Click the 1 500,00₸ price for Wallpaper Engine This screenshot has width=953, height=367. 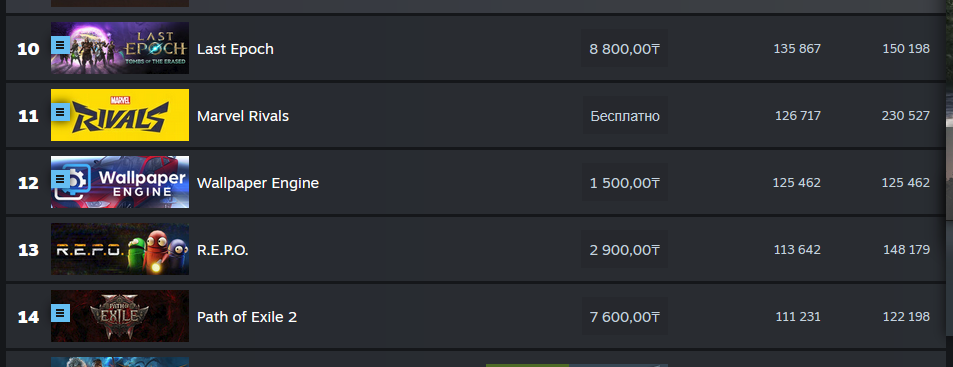tap(624, 182)
